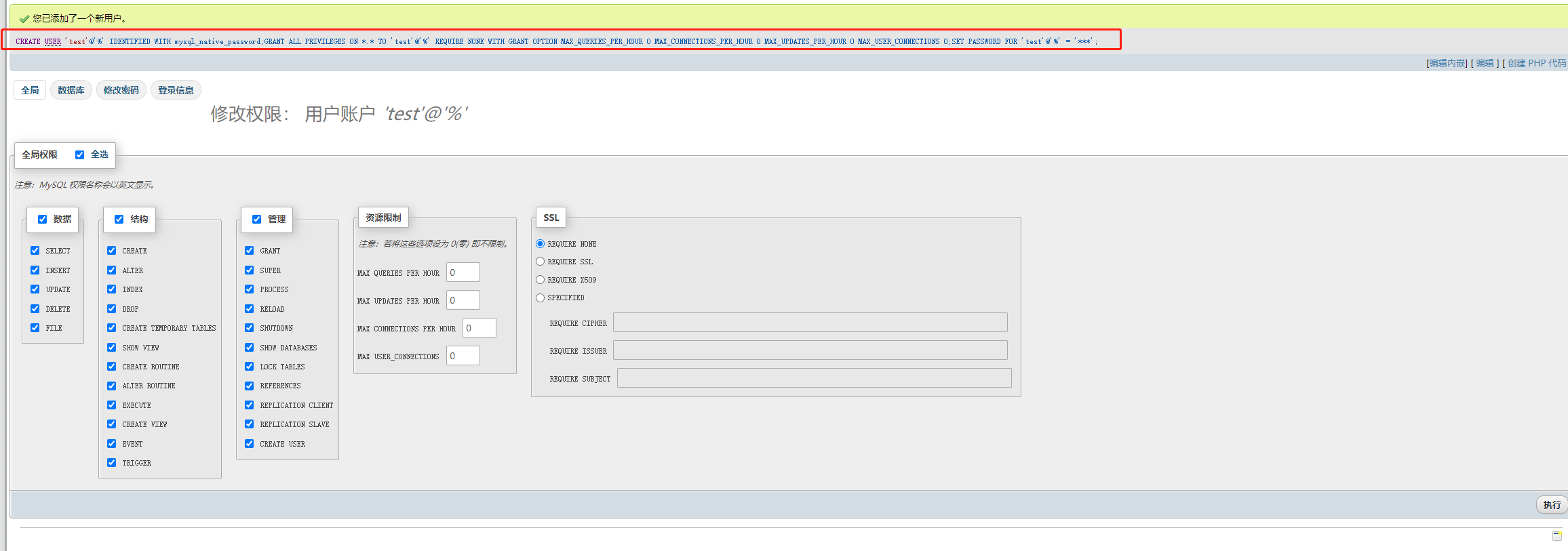
Task: Uncheck the EVENT privilege
Action: pos(111,443)
